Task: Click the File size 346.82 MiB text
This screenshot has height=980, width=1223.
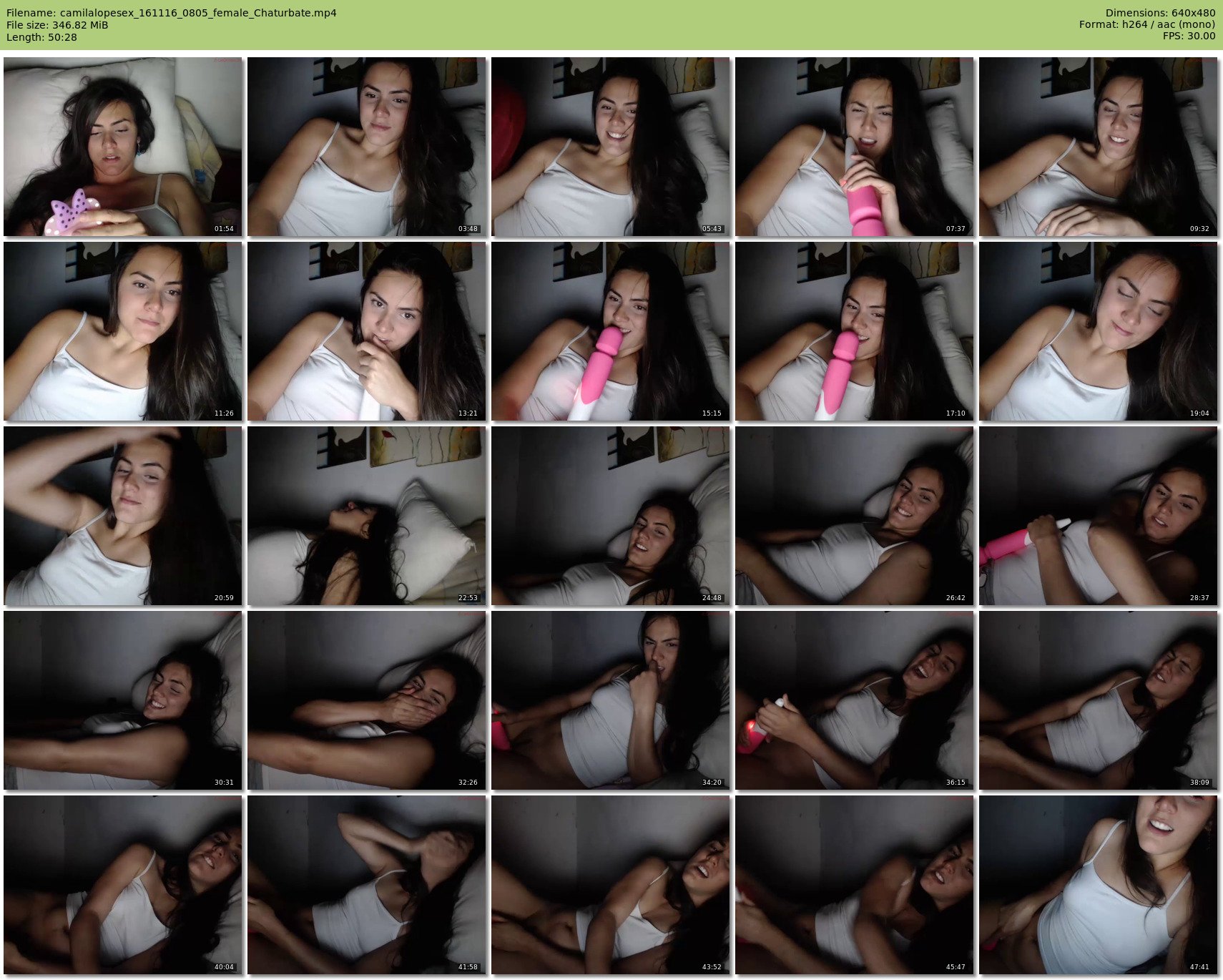Action: click(x=57, y=25)
